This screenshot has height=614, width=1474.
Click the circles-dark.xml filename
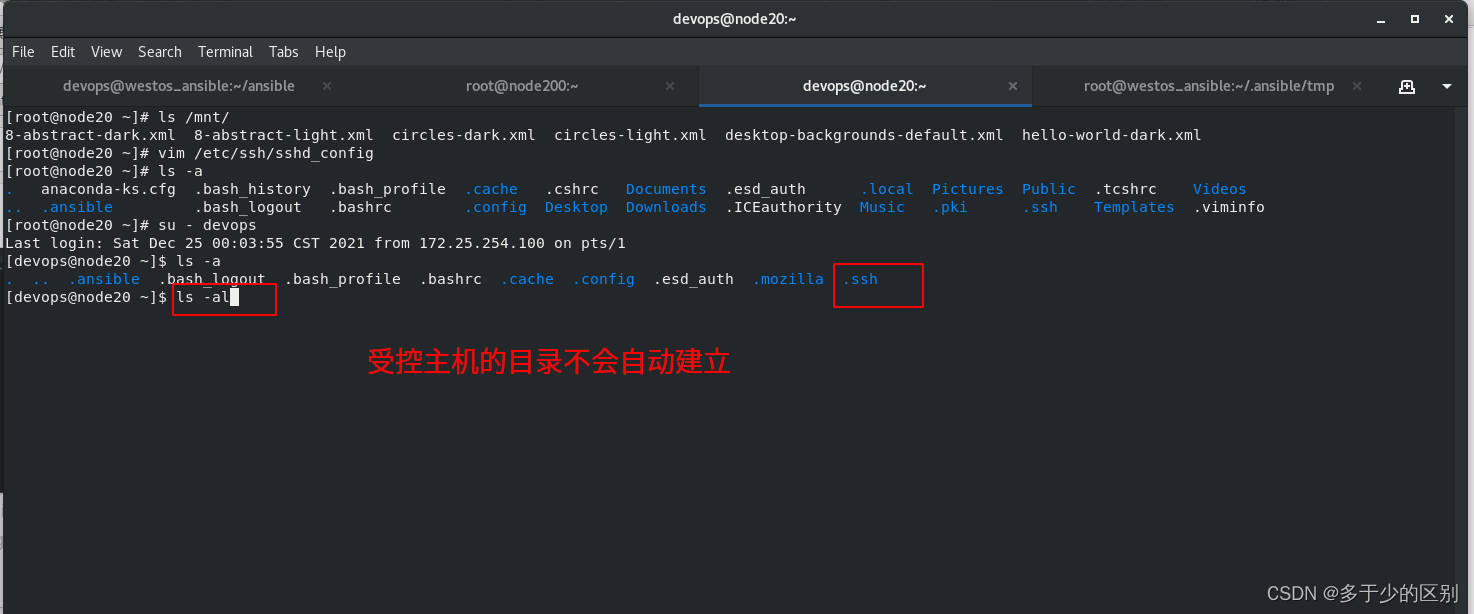click(464, 135)
